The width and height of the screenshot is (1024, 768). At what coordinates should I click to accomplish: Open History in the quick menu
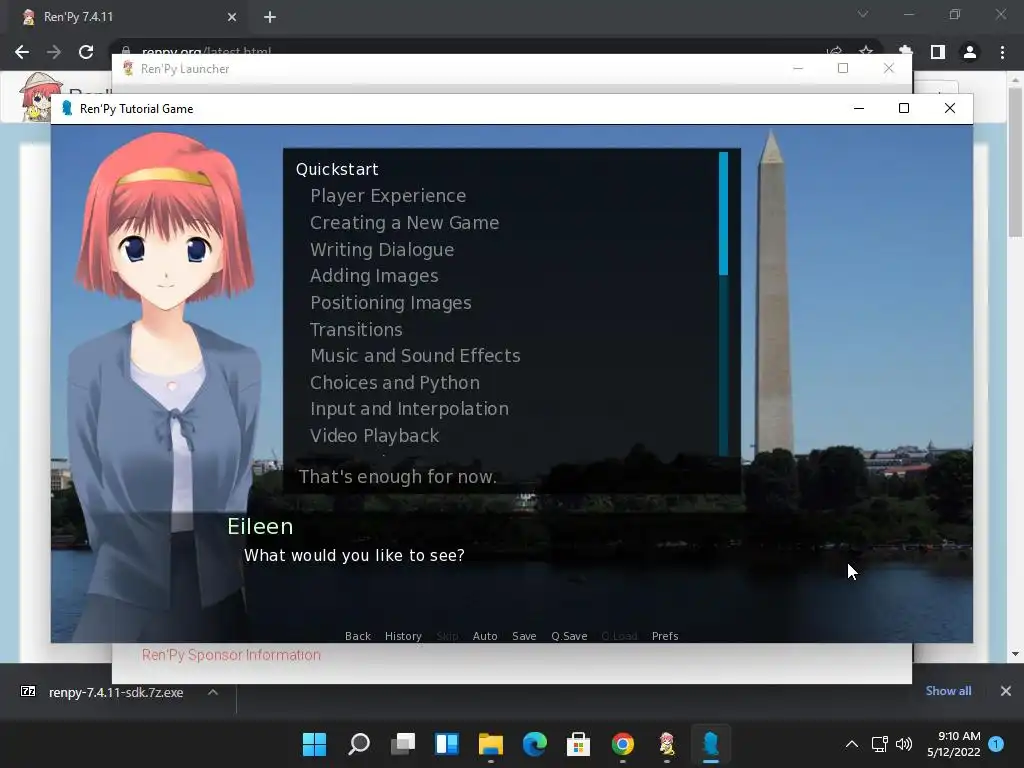[x=403, y=636]
